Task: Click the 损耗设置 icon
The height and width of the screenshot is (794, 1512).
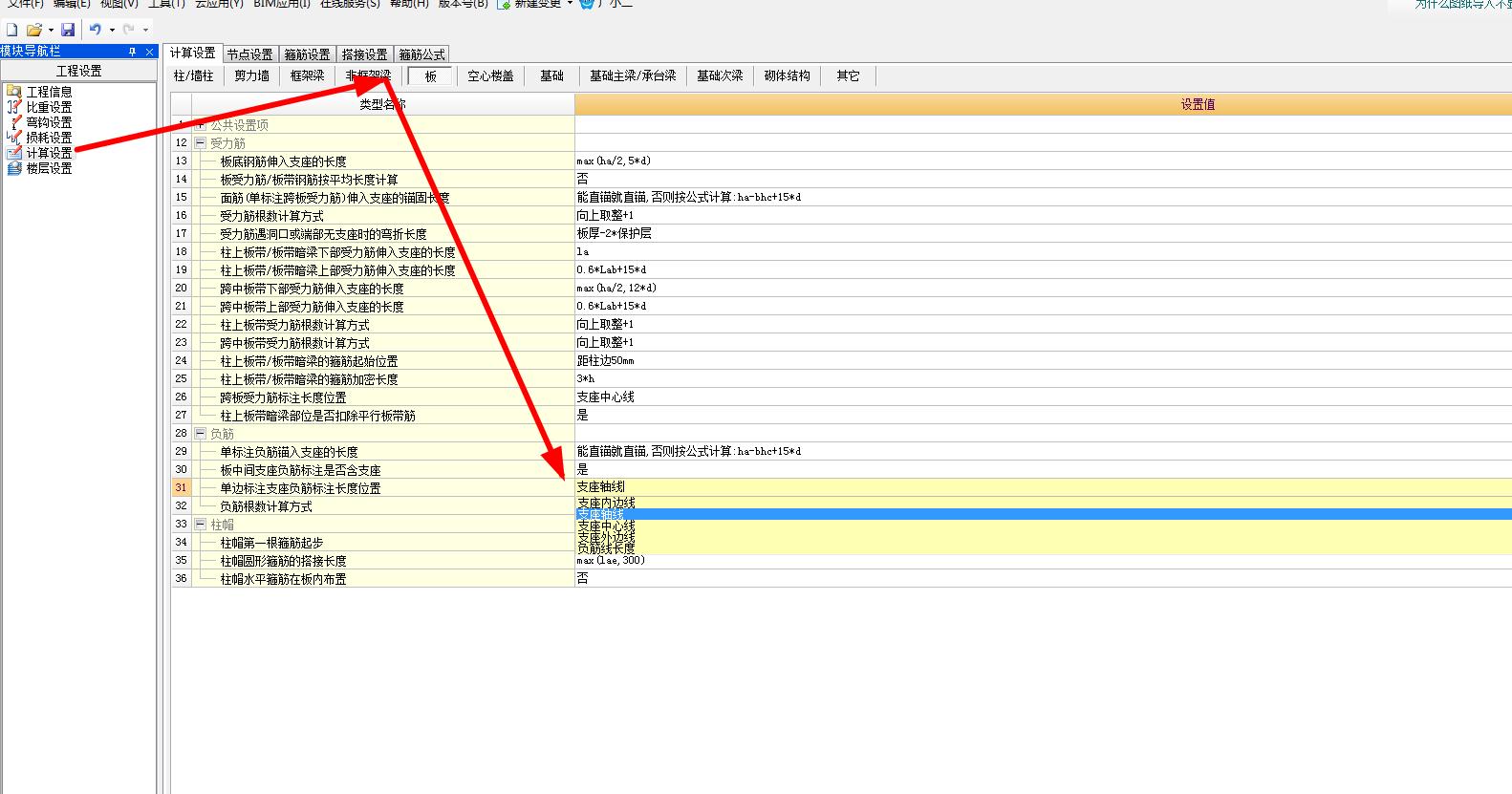Action: point(14,138)
